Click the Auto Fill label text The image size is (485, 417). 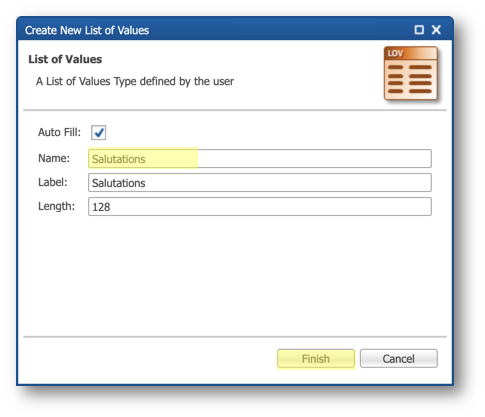click(59, 132)
